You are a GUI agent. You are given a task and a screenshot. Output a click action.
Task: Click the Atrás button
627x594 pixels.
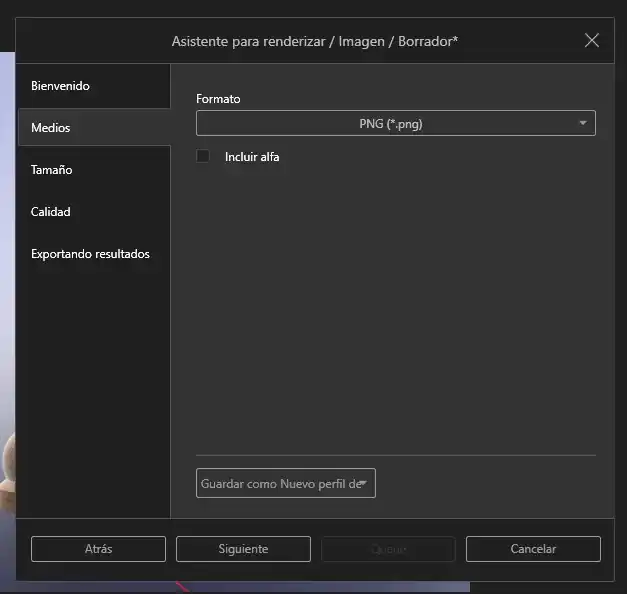98,549
